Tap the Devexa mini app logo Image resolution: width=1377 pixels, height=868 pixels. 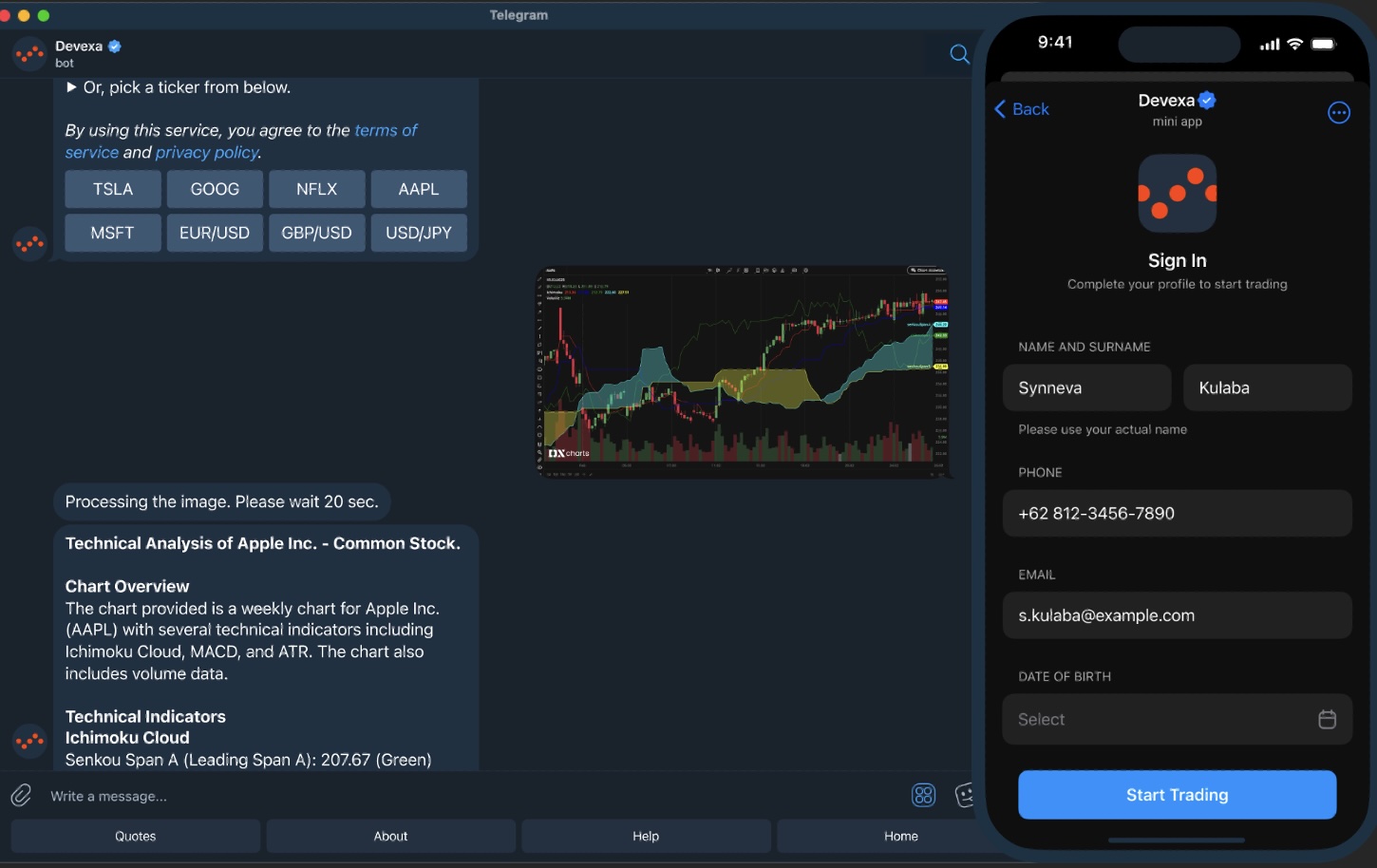[1177, 193]
